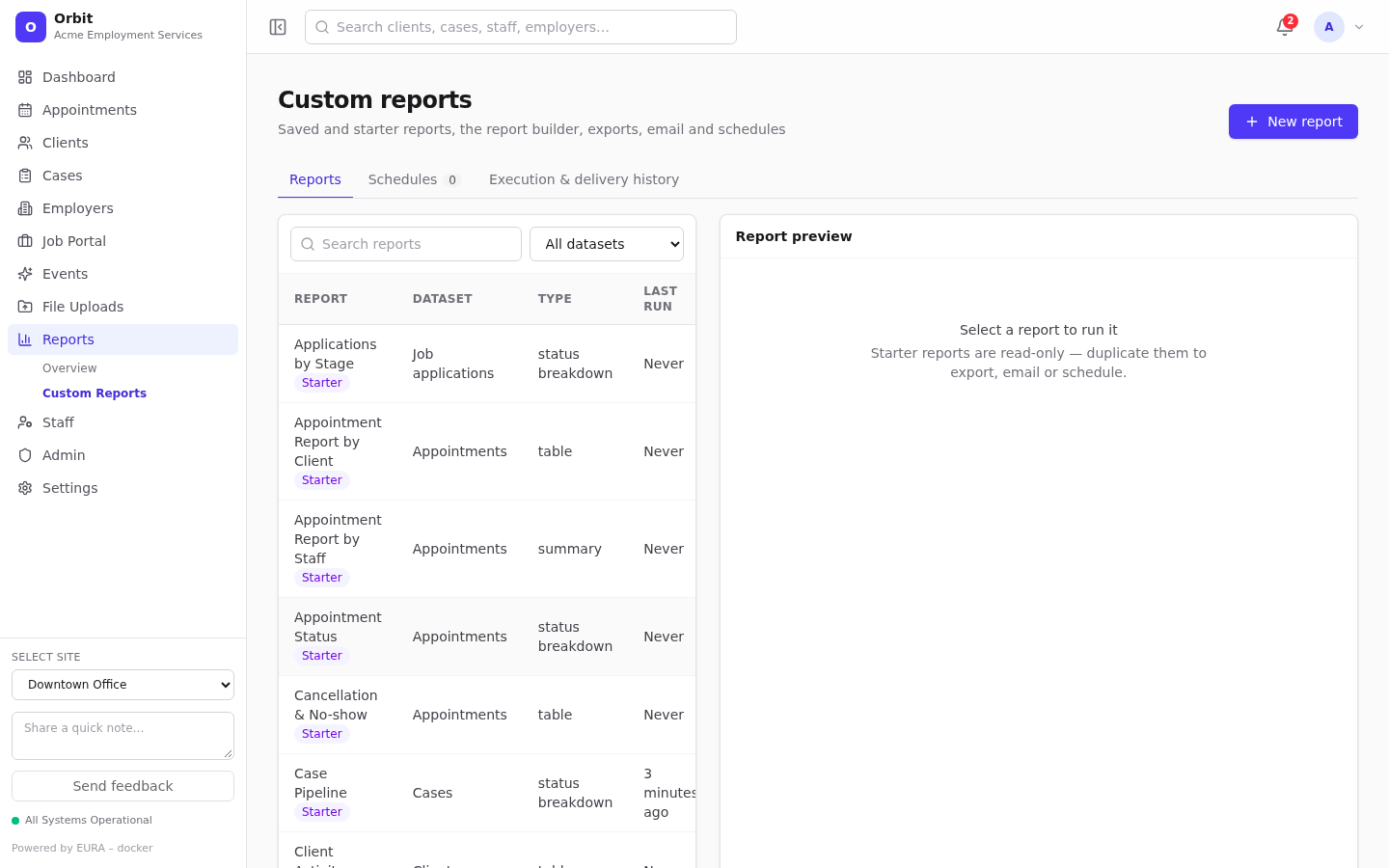Focus the global search field

521,27
